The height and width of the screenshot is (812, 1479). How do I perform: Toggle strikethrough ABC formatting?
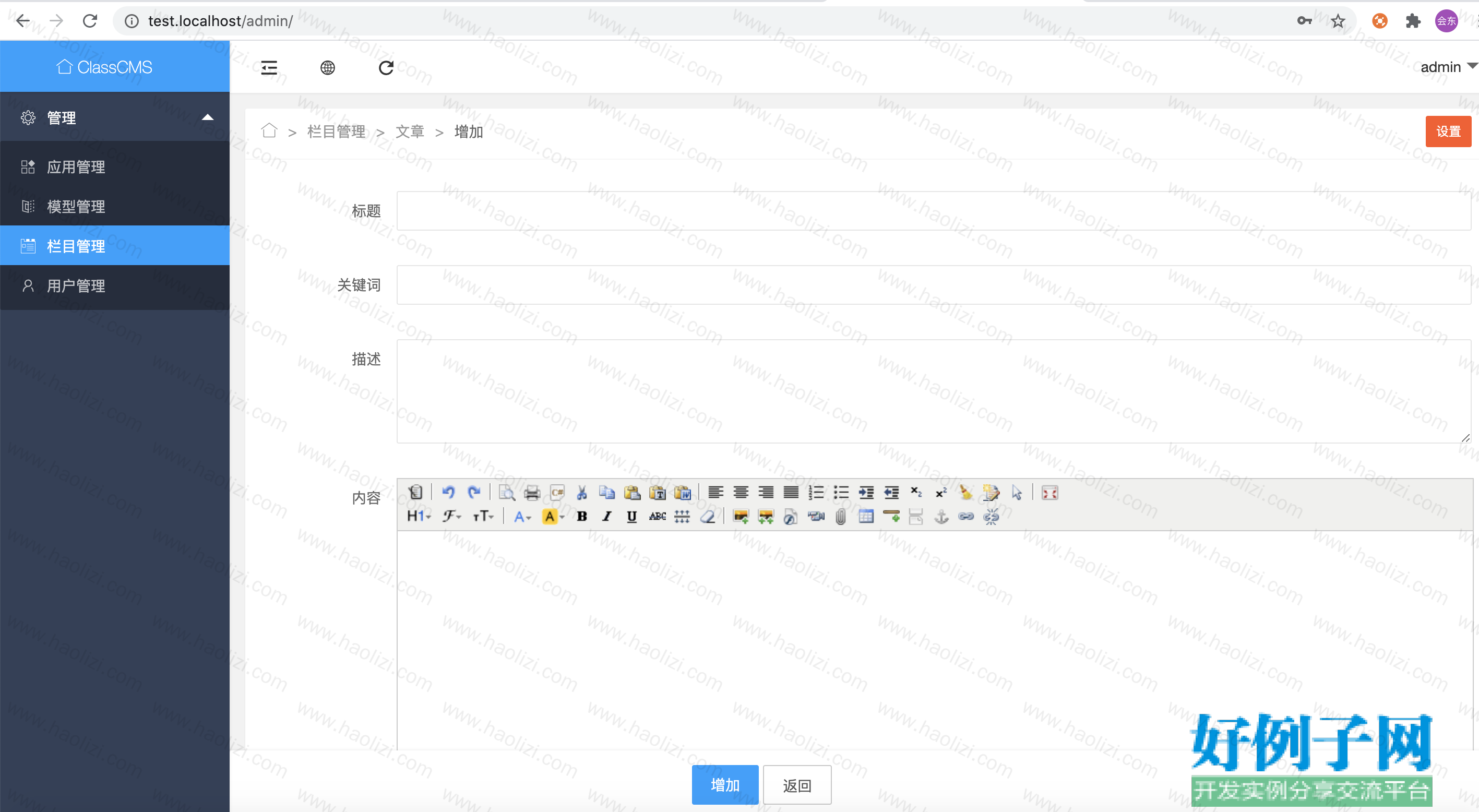[658, 516]
